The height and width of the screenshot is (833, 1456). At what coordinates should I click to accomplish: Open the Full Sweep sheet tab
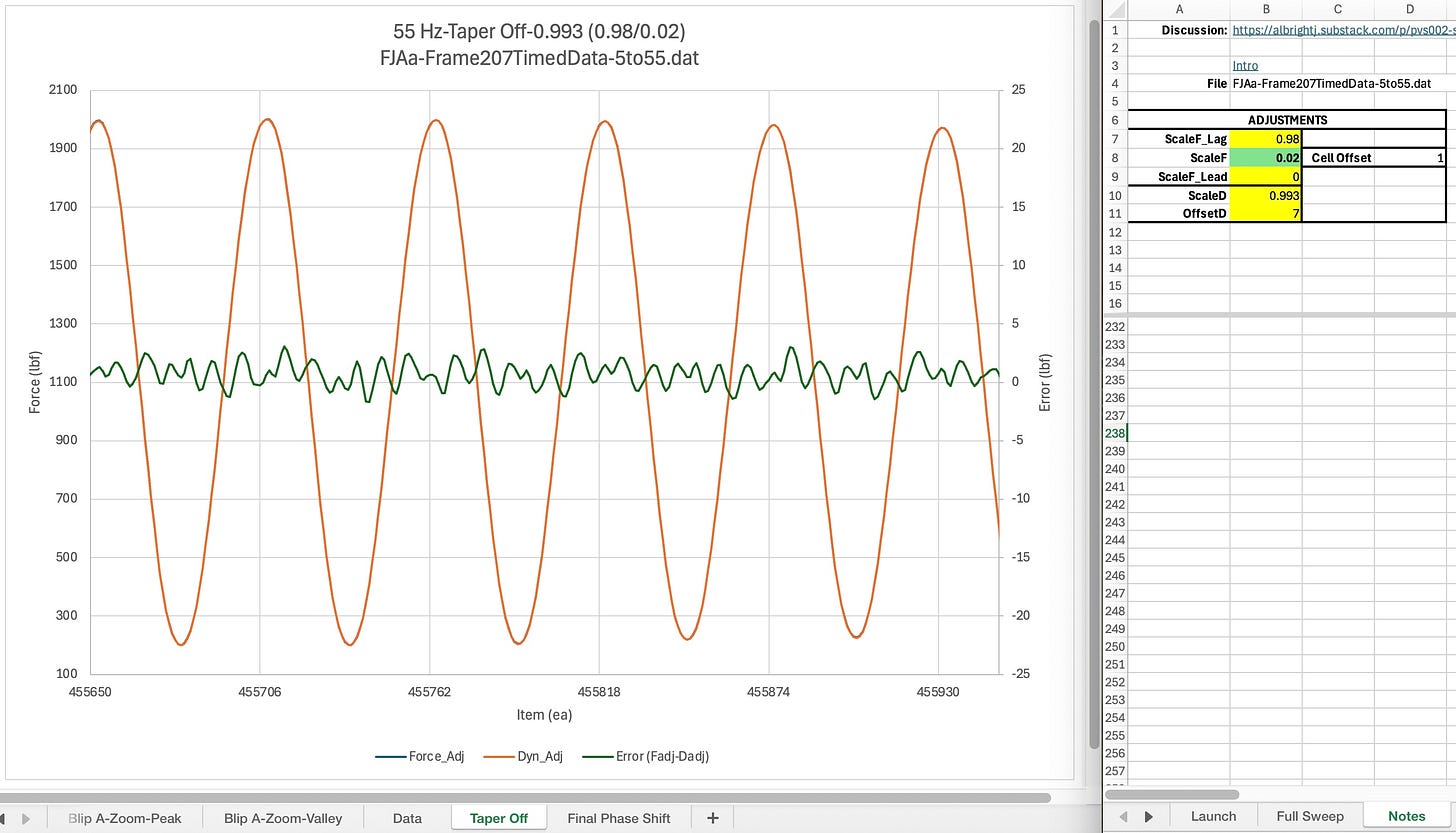coord(1308,816)
